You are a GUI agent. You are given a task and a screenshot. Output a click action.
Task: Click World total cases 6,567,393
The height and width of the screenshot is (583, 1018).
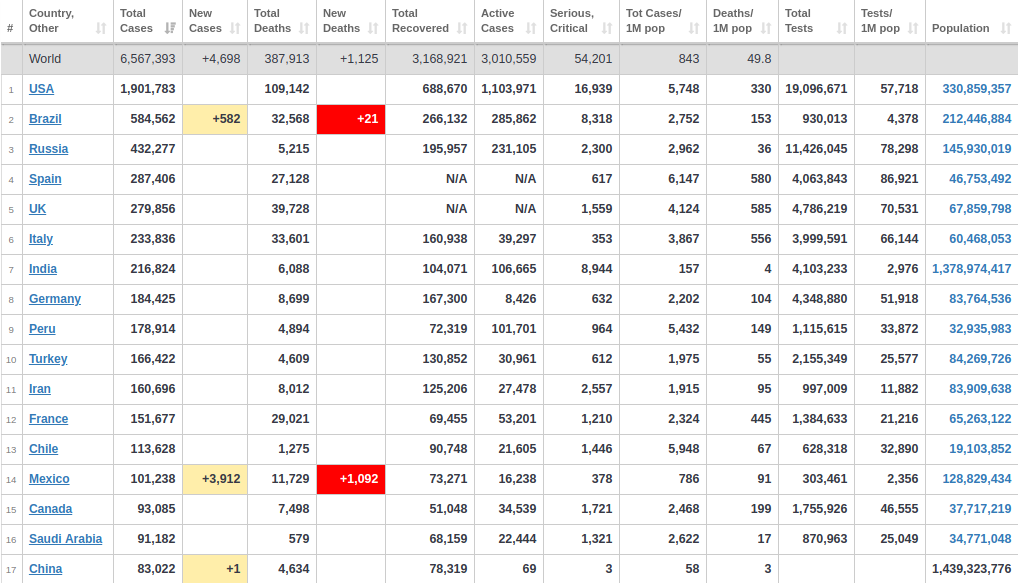147,59
